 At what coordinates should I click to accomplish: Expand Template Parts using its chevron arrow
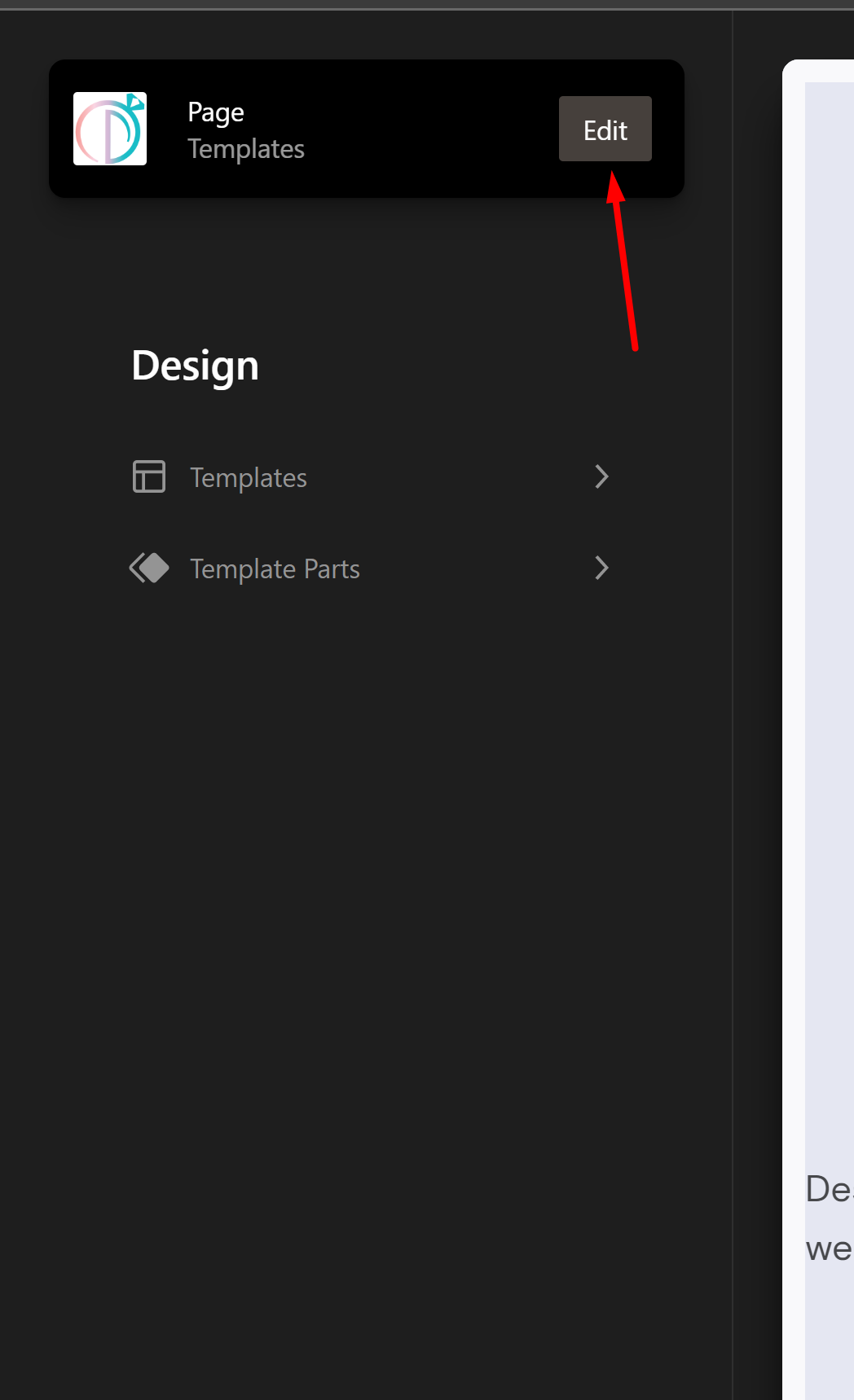601,568
